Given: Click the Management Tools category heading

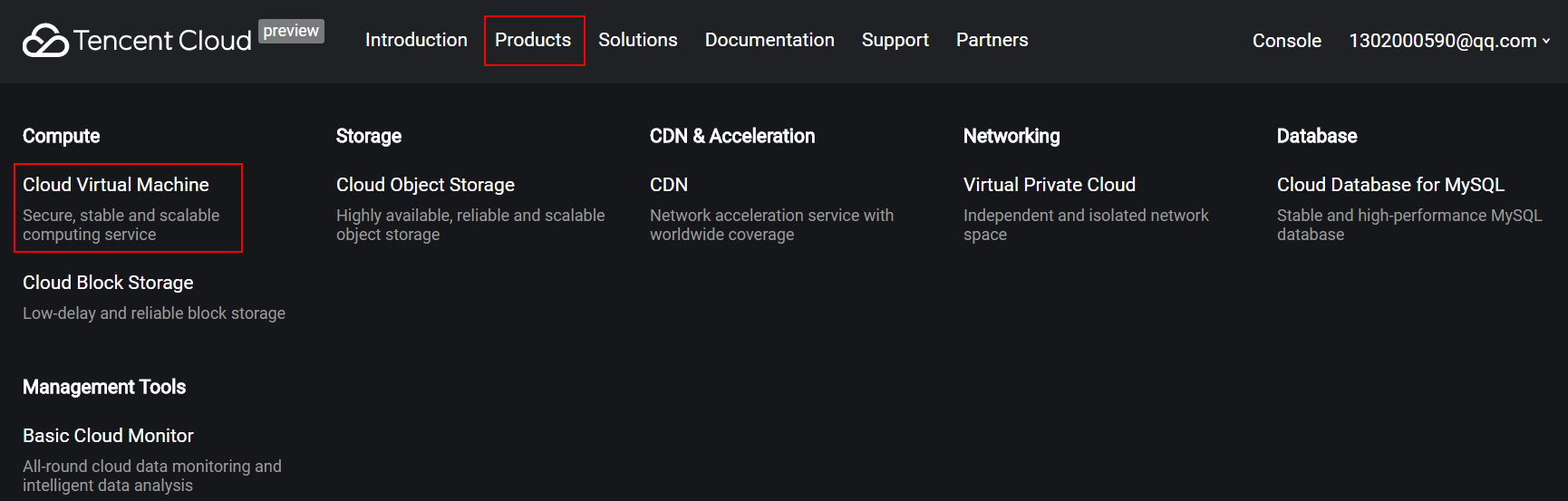Looking at the screenshot, I should [x=104, y=387].
